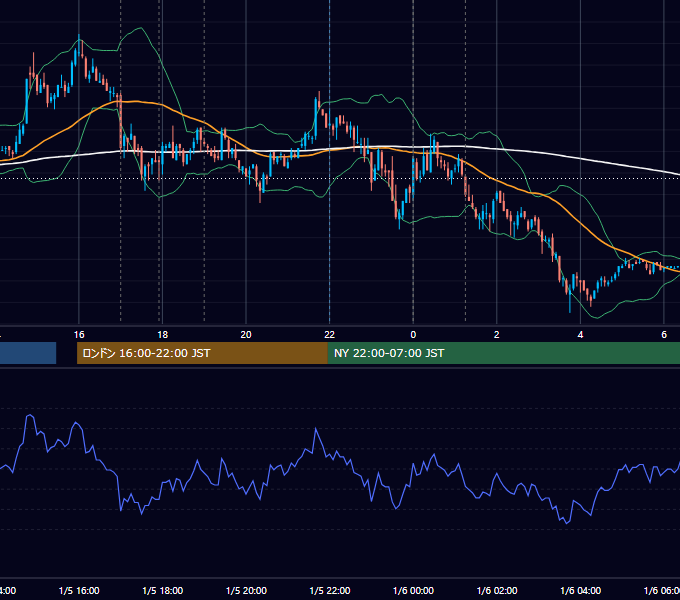Click the 20 hour label on upper axis
Image resolution: width=680 pixels, height=600 pixels.
246,335
